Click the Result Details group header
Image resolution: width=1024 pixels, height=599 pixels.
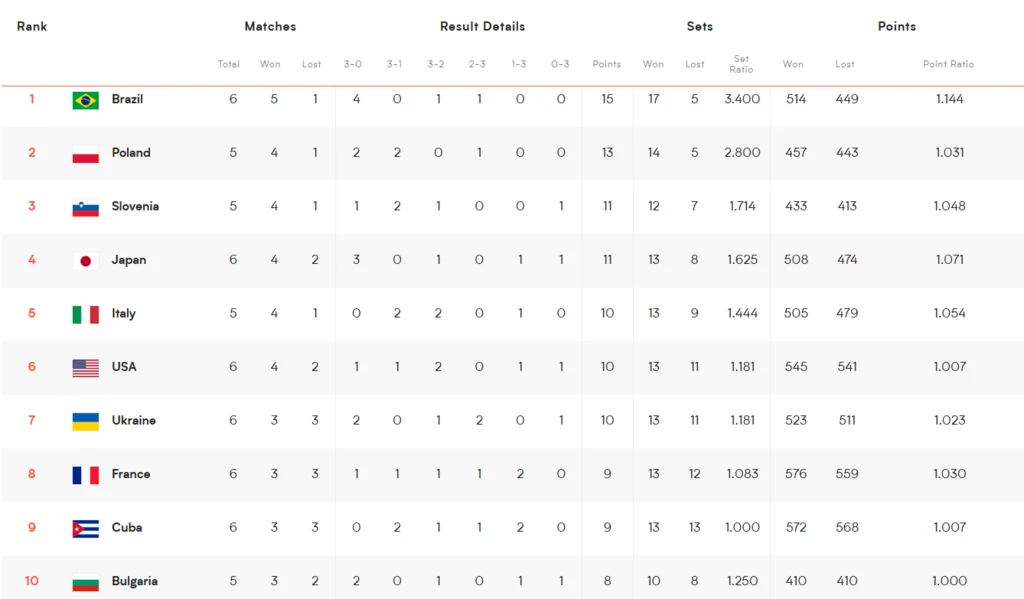click(483, 27)
